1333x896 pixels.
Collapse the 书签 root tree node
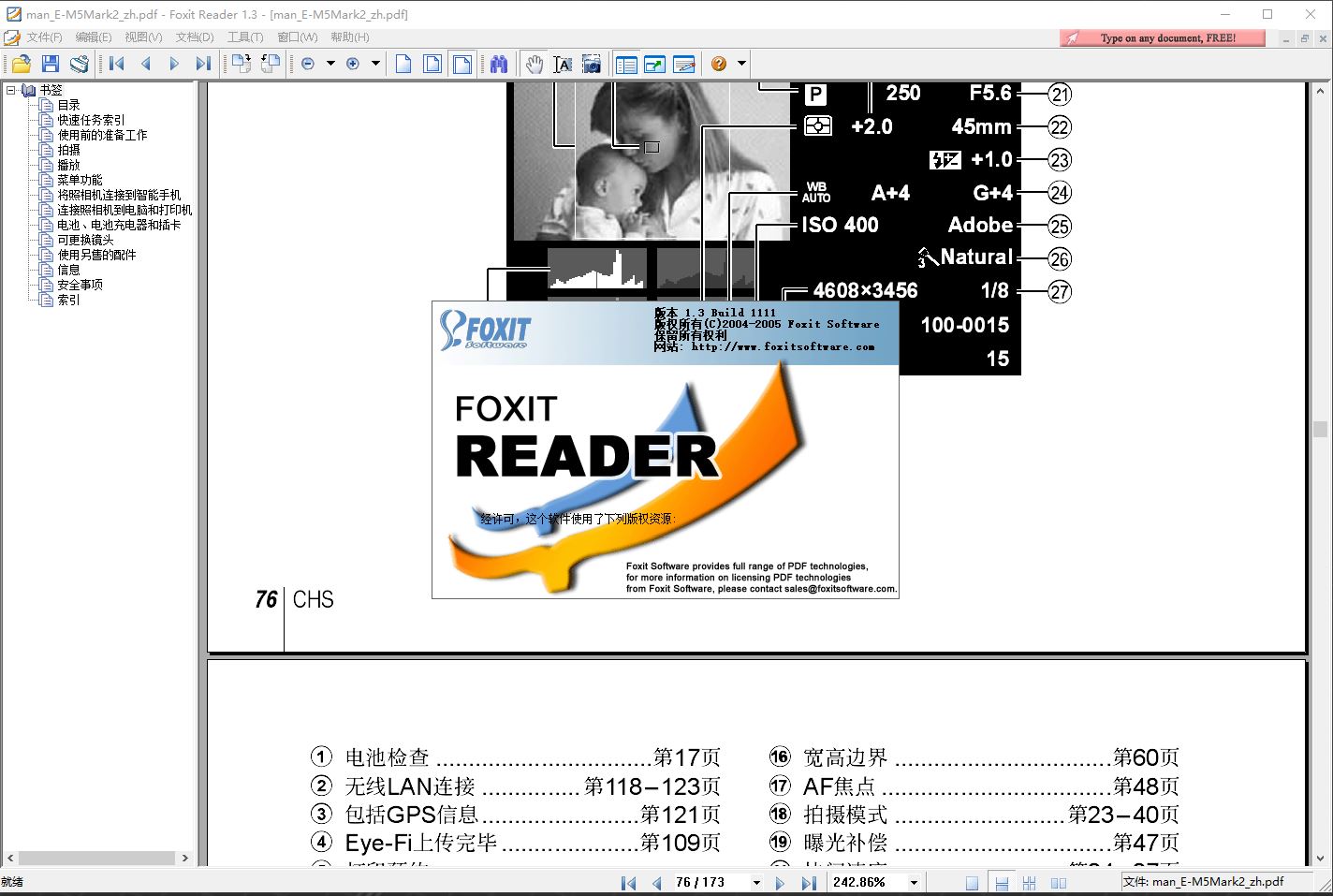click(x=11, y=90)
